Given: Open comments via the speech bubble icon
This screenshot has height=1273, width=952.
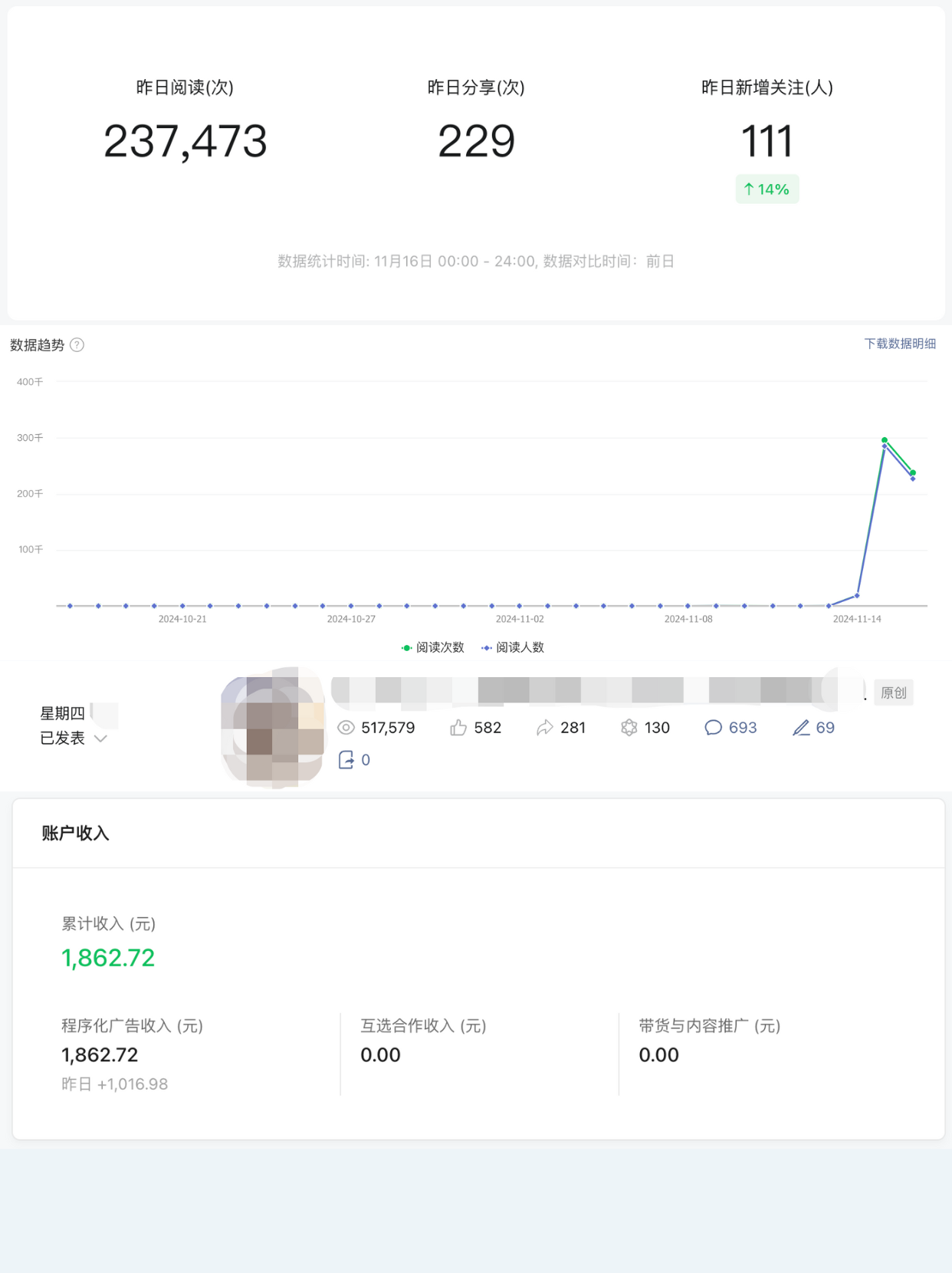Looking at the screenshot, I should [x=713, y=728].
